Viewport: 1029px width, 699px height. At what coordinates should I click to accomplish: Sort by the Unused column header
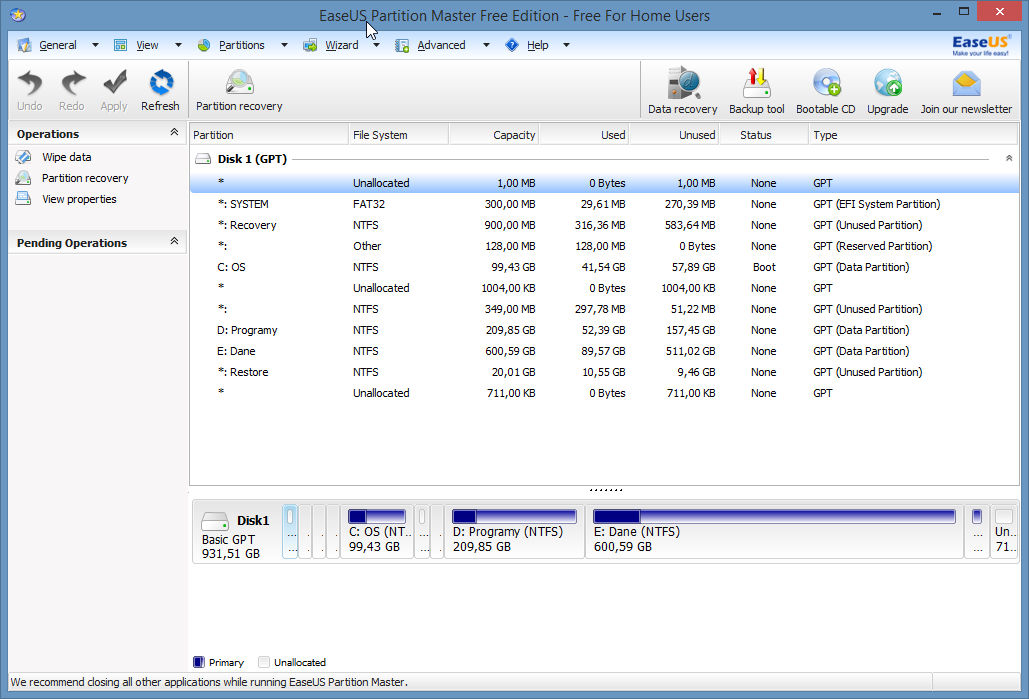pos(674,135)
